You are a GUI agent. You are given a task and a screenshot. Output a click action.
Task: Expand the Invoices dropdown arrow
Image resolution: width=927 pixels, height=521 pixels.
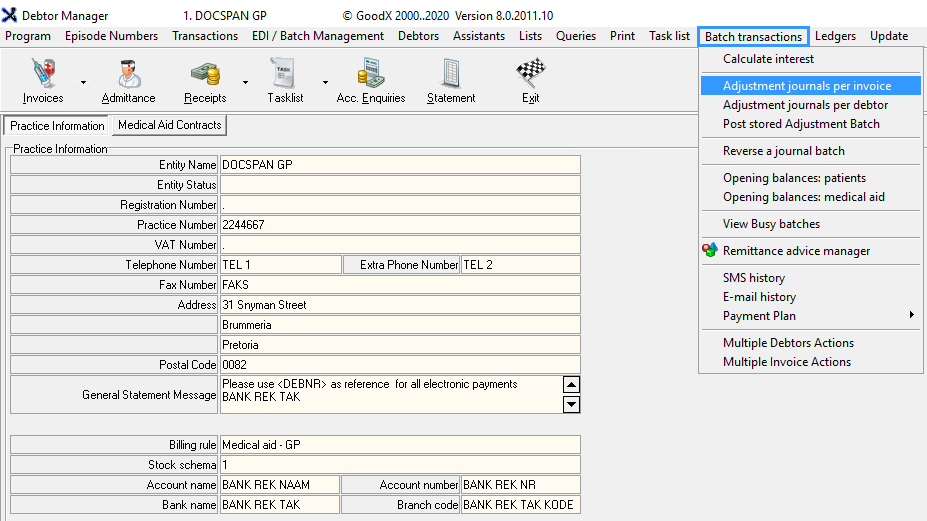83,83
